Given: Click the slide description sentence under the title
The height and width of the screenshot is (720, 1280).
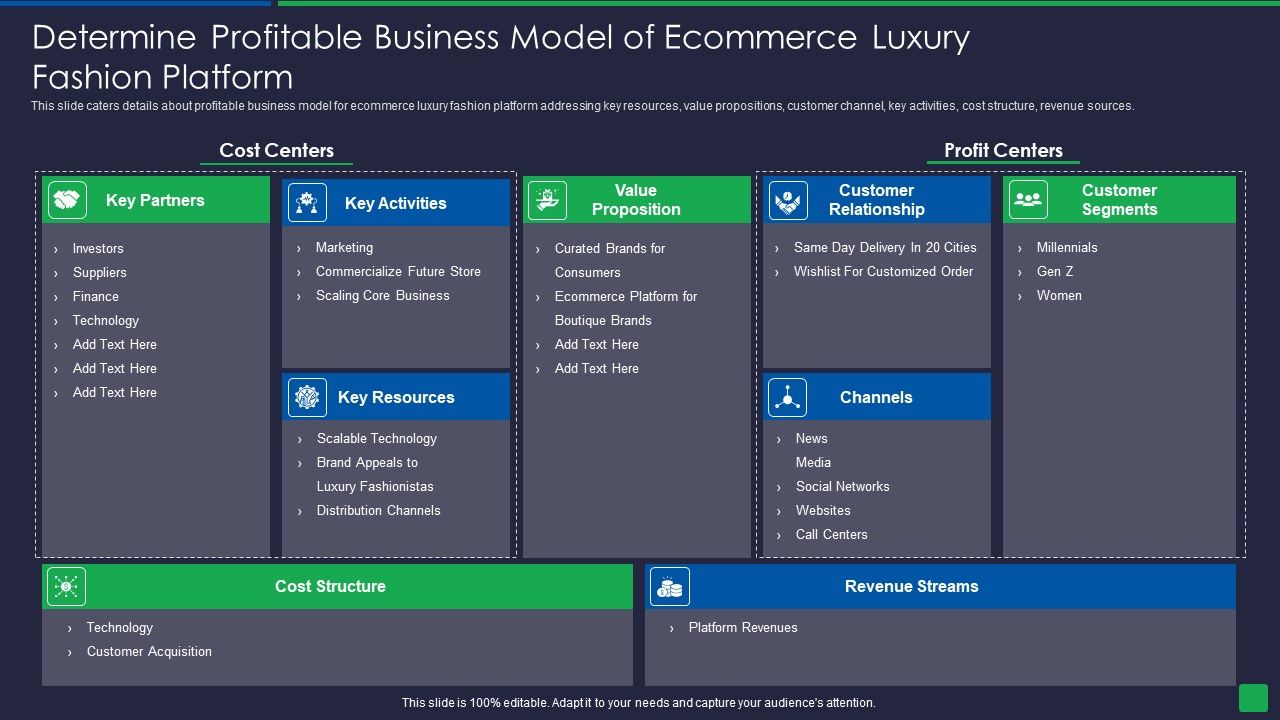Looking at the screenshot, I should [x=582, y=106].
